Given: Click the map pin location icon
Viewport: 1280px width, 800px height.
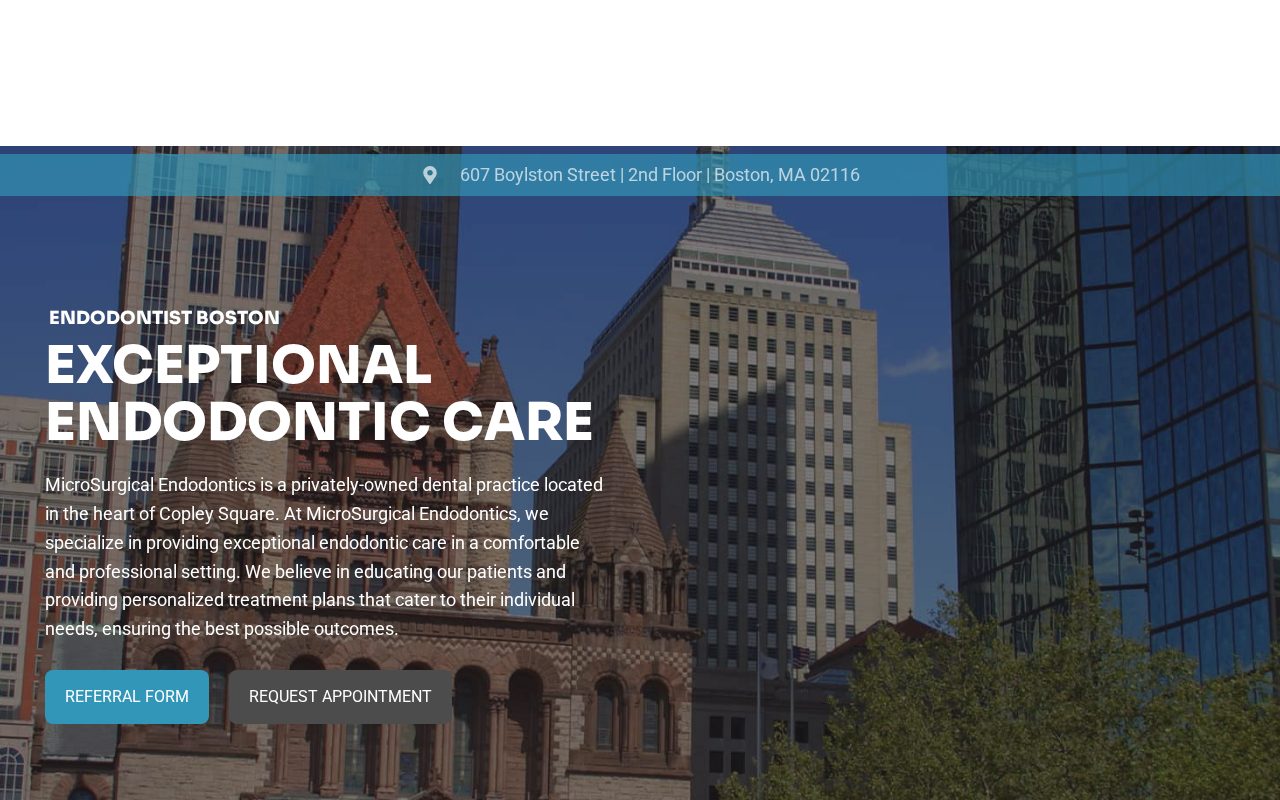Looking at the screenshot, I should coord(430,175).
